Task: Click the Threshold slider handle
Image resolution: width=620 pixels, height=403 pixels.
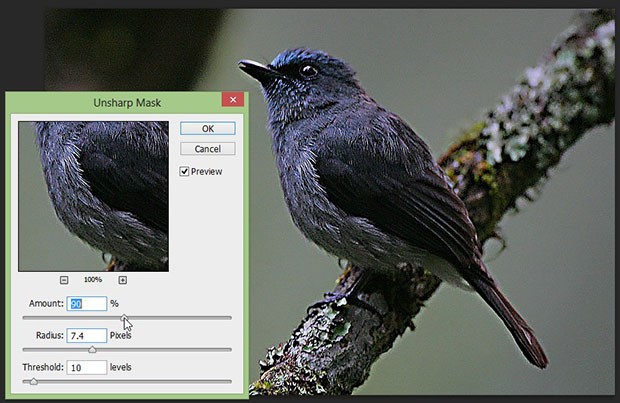Action: [x=34, y=381]
